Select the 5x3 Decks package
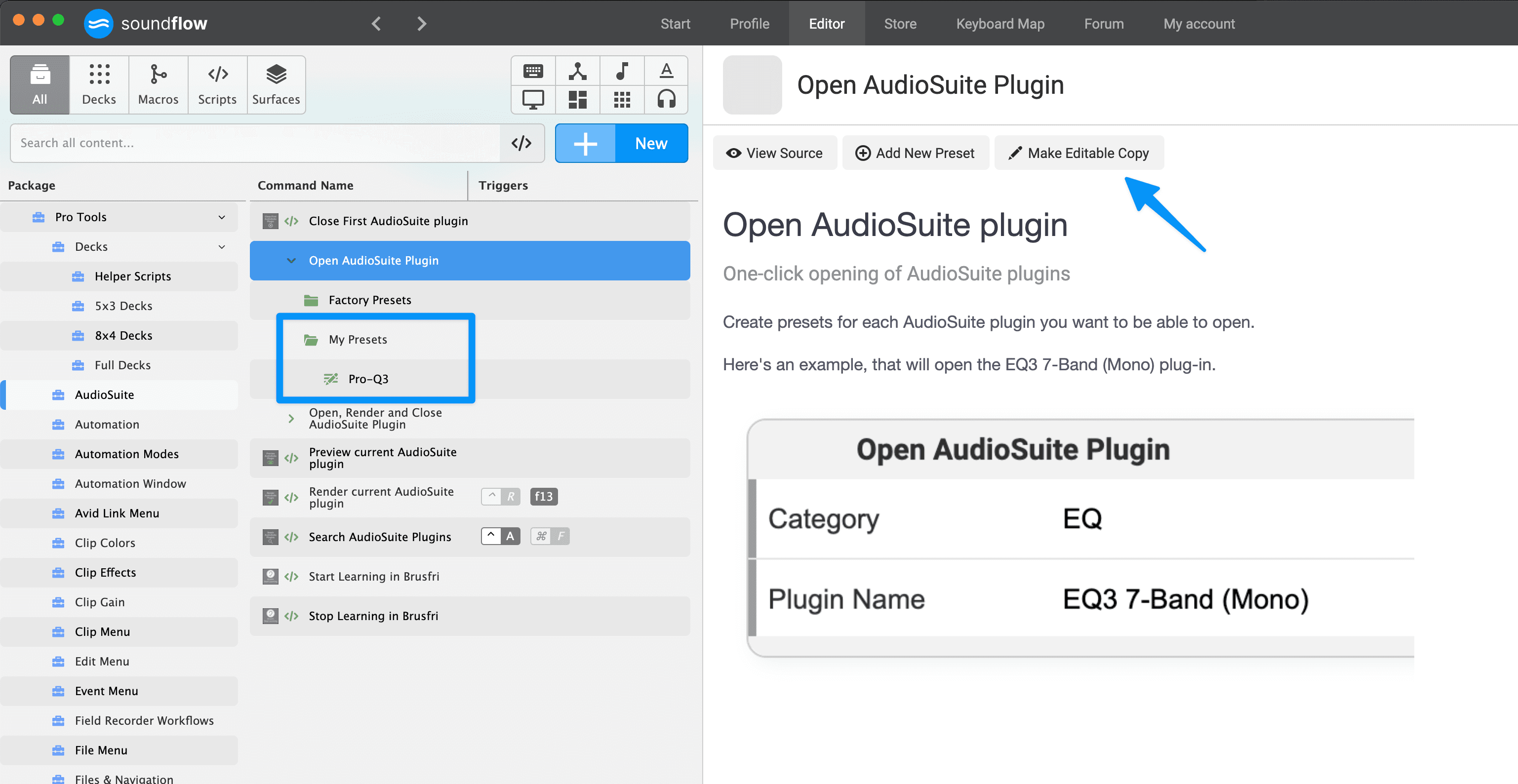This screenshot has height=784, width=1518. coord(119,306)
